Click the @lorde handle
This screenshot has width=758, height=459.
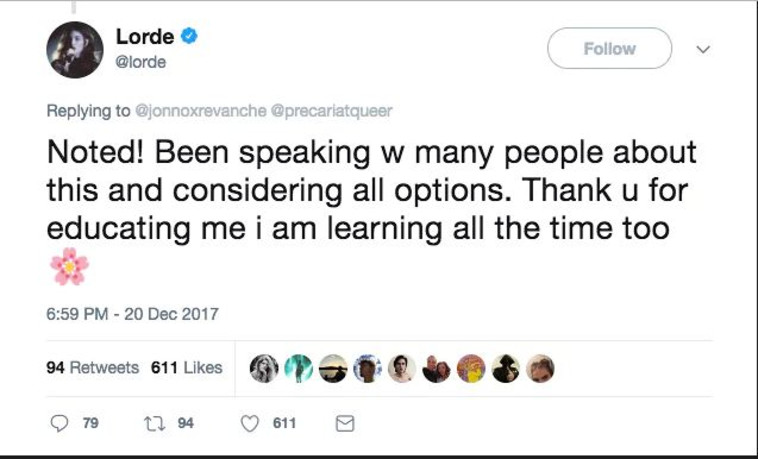pos(140,62)
